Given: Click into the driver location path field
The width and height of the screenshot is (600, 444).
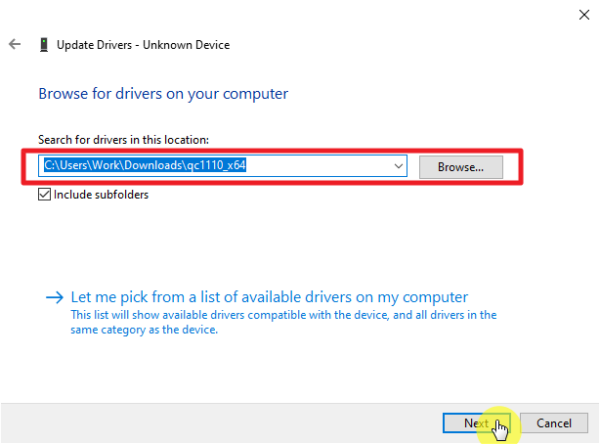Looking at the screenshot, I should (320, 166).
